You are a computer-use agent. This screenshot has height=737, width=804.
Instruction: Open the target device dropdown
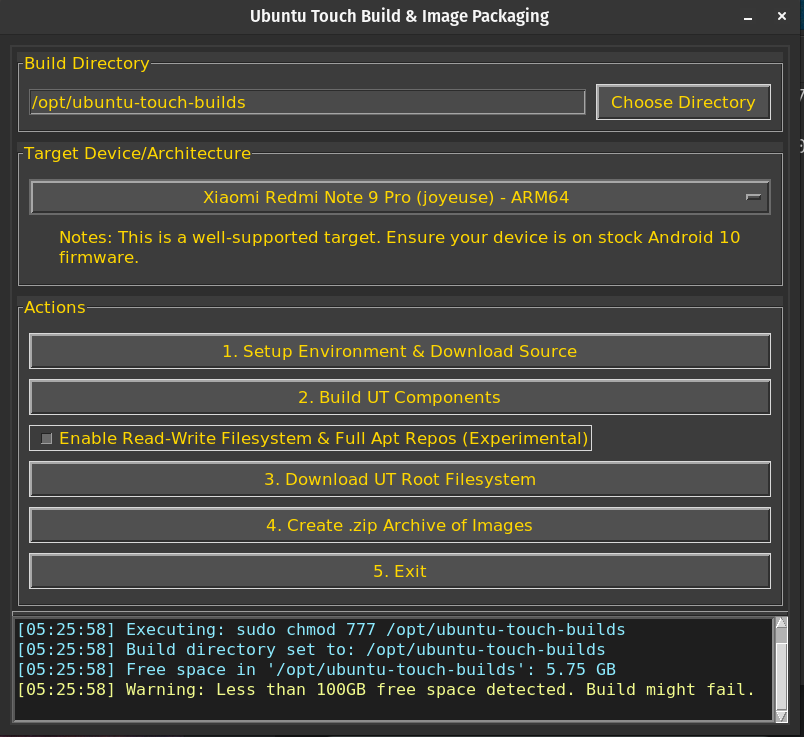tap(400, 197)
